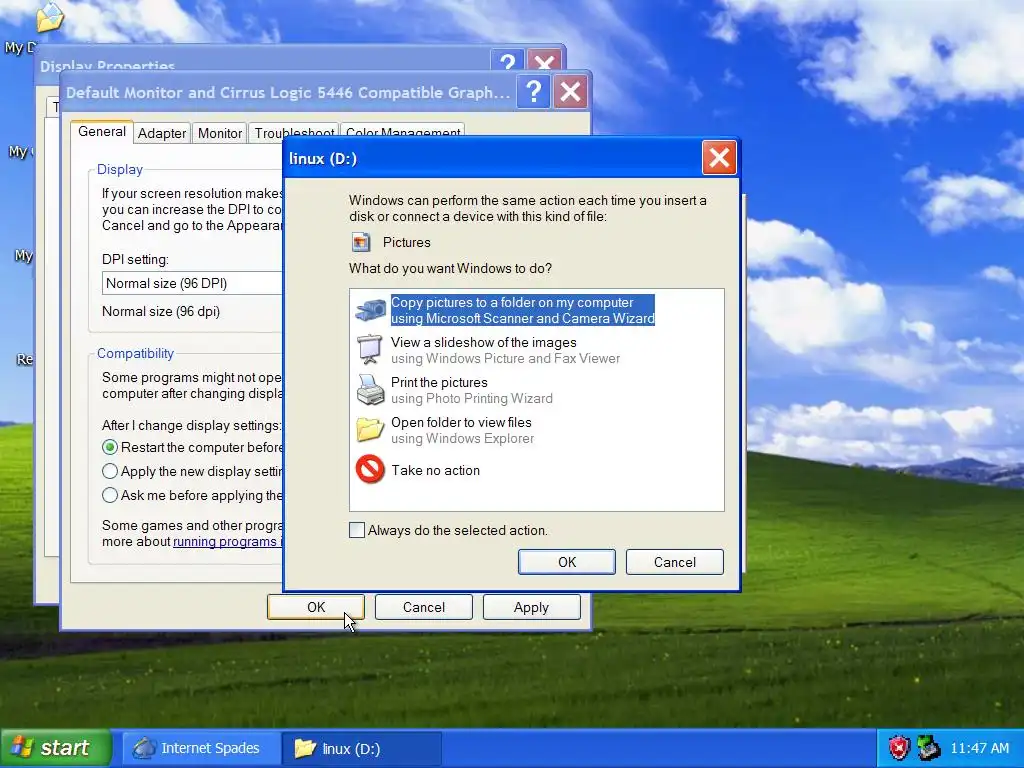The width and height of the screenshot is (1024, 768).
Task: Check Always do the selected action
Action: click(357, 530)
